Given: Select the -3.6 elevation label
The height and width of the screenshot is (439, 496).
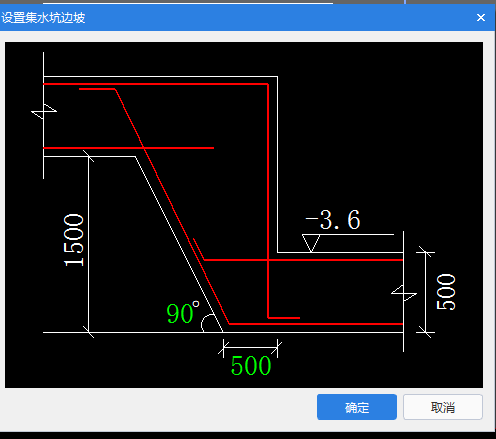Looking at the screenshot, I should [x=333, y=220].
